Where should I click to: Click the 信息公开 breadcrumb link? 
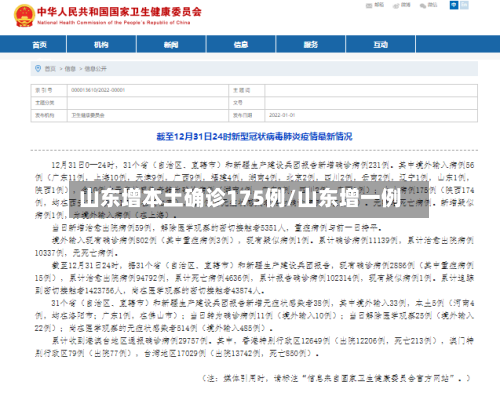(x=95, y=69)
